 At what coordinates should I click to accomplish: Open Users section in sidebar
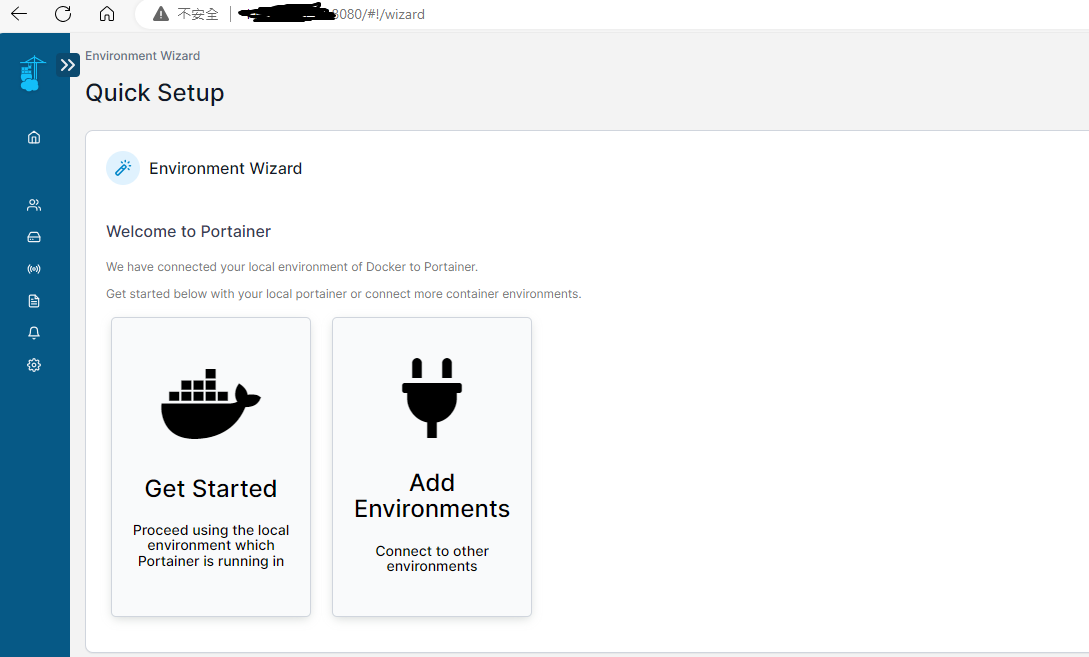(x=34, y=205)
